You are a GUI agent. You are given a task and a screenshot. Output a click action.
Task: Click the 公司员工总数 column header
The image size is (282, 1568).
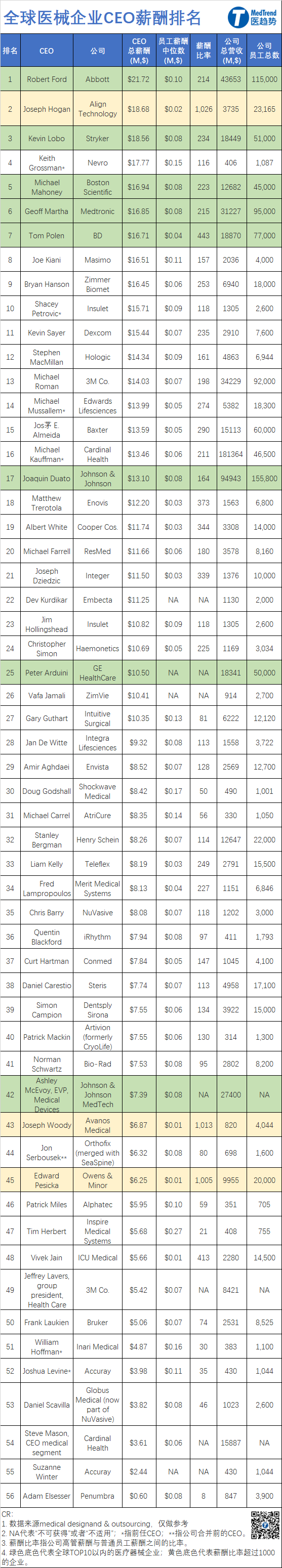(x=264, y=51)
